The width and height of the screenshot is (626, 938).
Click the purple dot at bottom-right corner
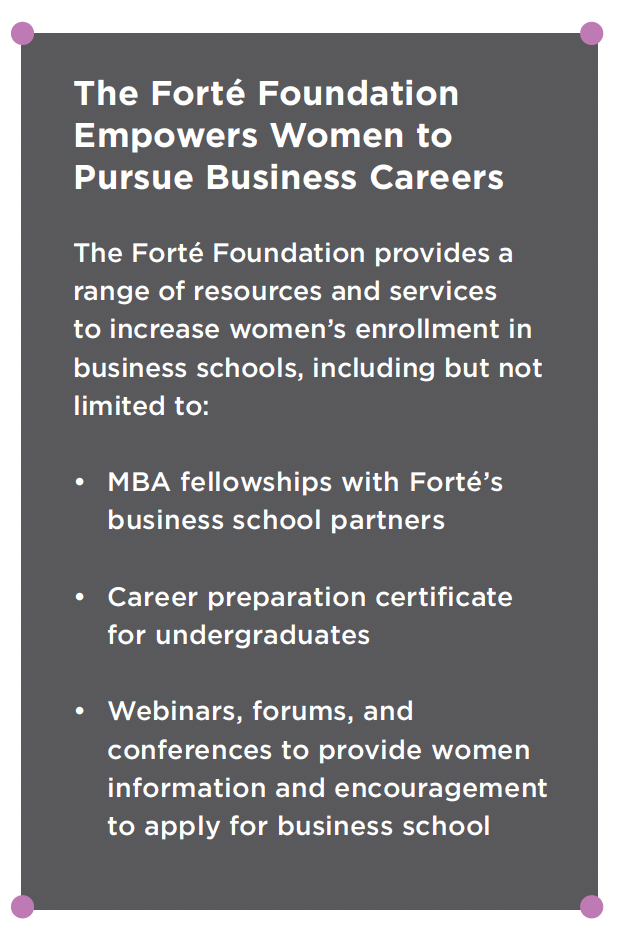tap(592, 907)
